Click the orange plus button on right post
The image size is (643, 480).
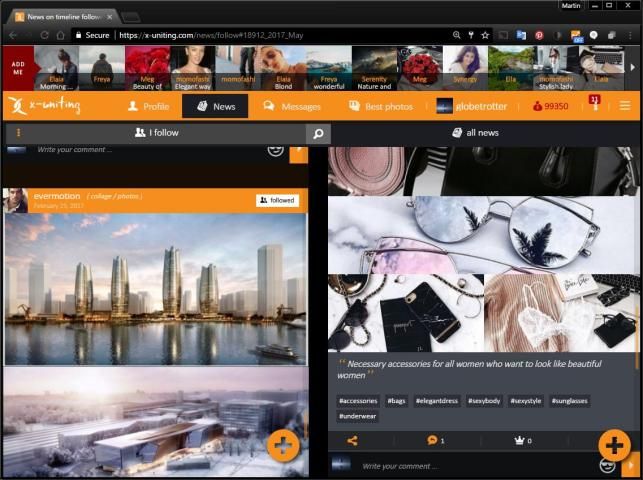pos(613,445)
